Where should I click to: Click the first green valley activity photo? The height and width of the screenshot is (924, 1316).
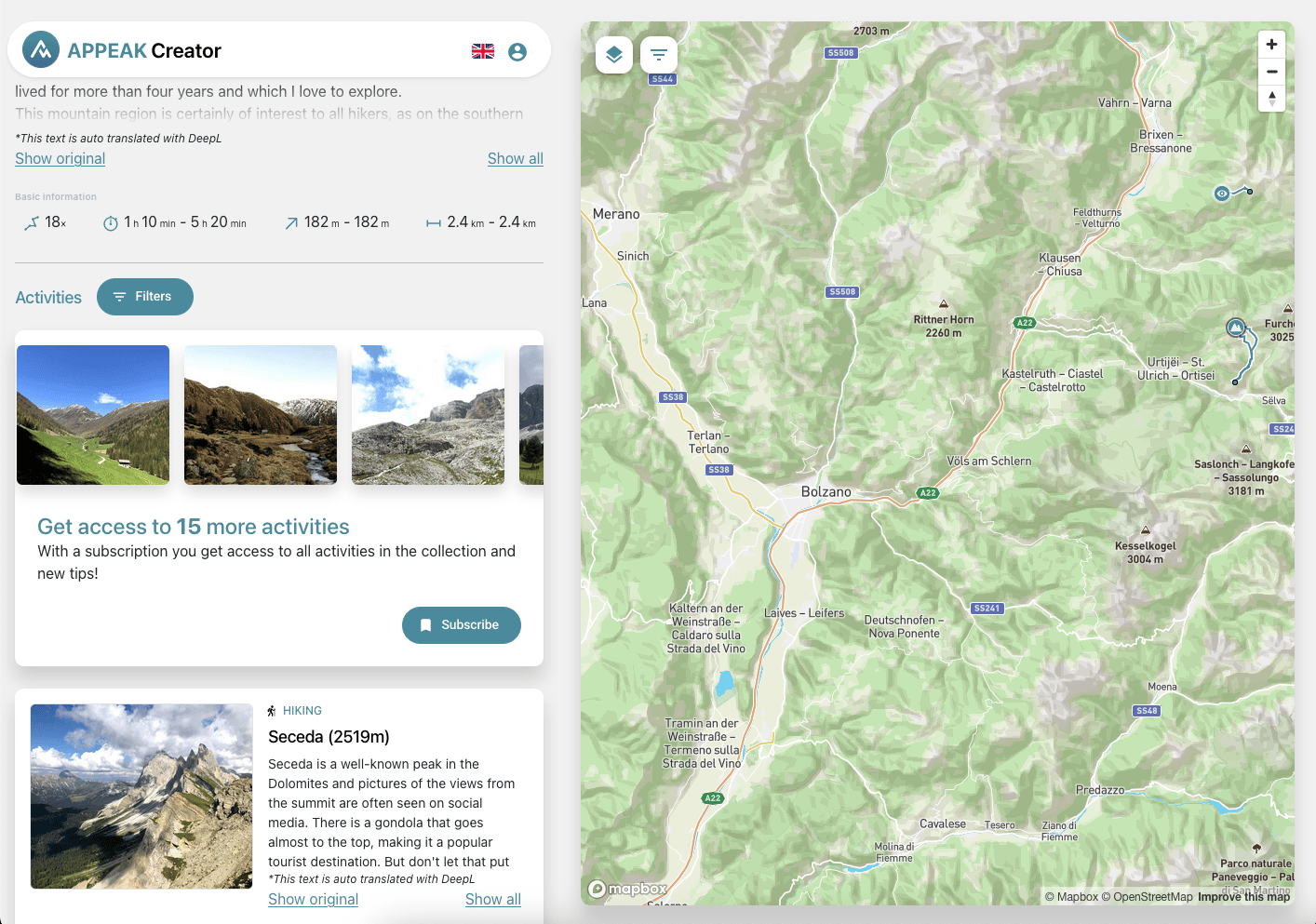tap(92, 415)
